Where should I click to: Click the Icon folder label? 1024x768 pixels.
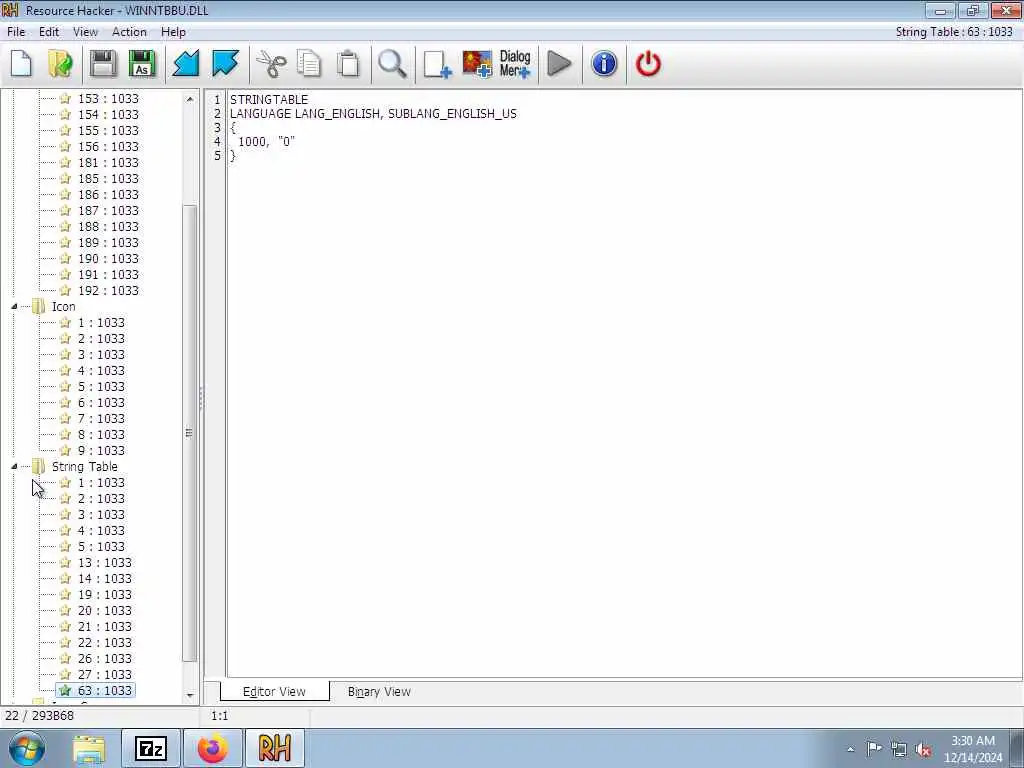63,306
